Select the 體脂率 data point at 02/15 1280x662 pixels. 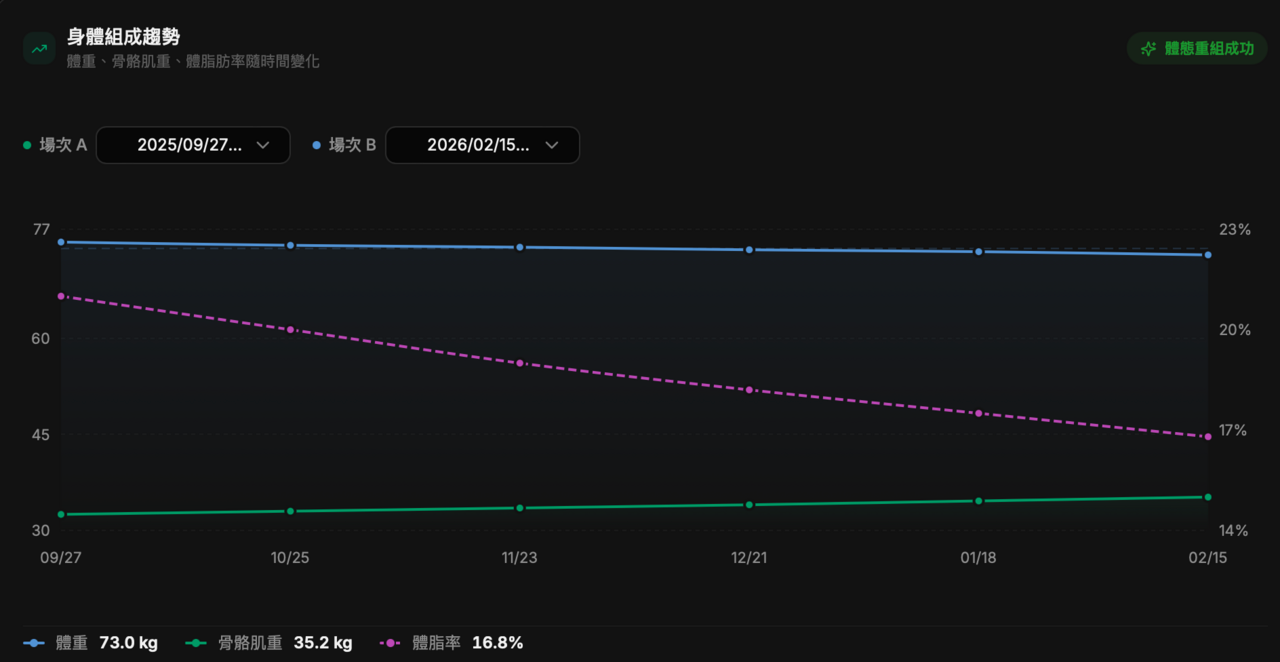coord(1208,437)
